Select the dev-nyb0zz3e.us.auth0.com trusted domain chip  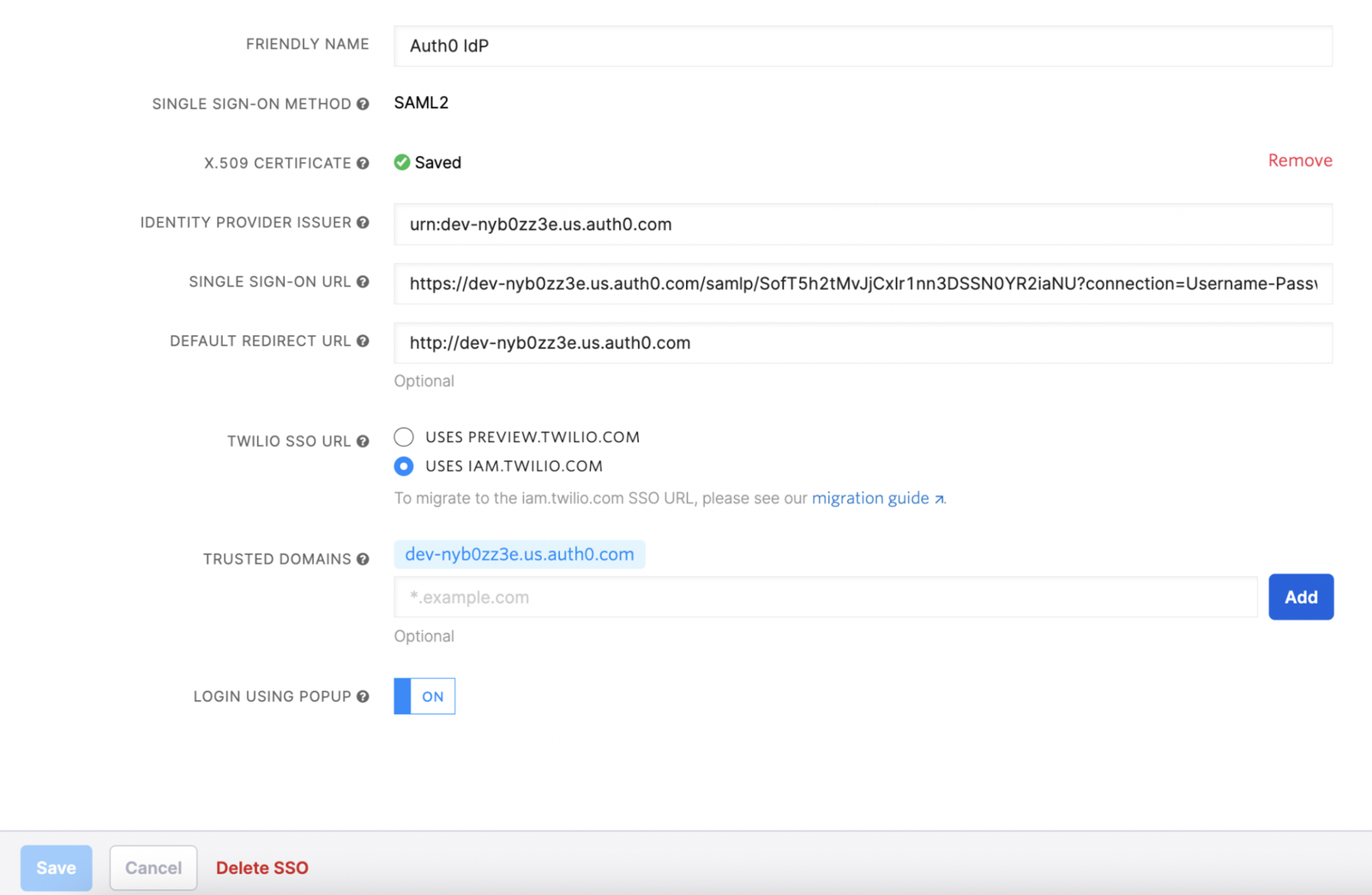520,554
